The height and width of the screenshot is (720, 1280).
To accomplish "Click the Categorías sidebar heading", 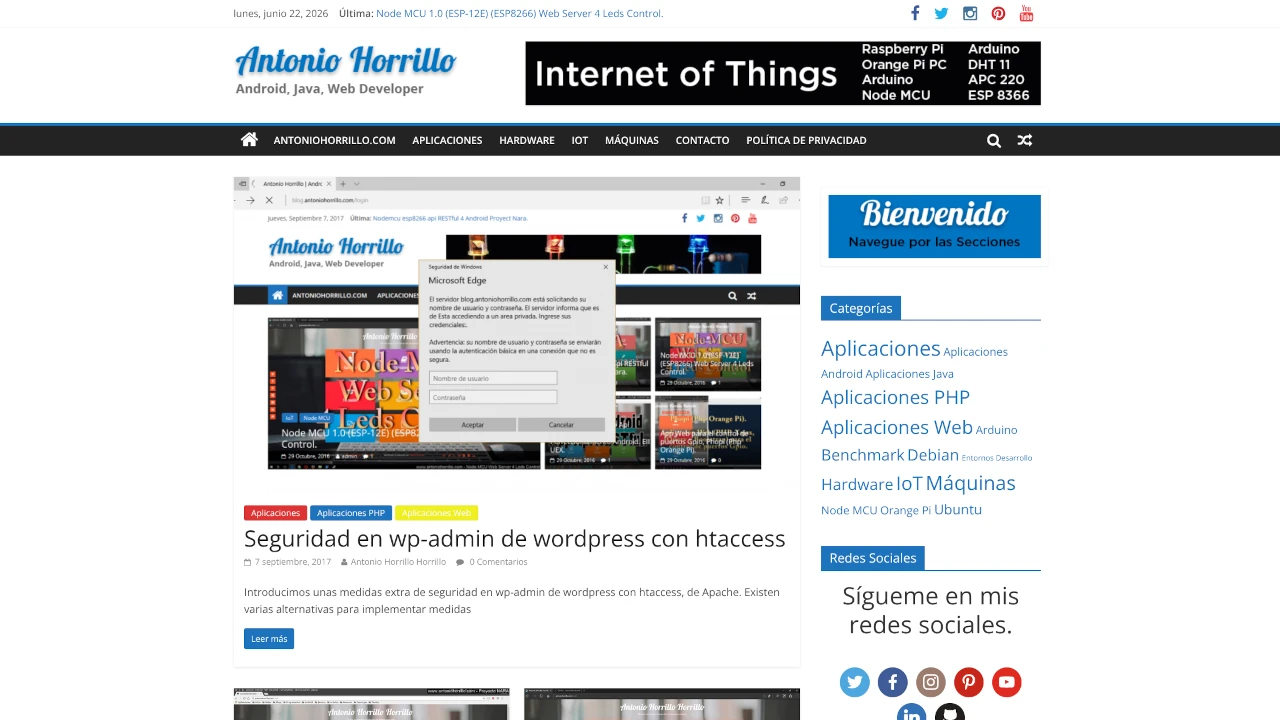I will tap(861, 308).
